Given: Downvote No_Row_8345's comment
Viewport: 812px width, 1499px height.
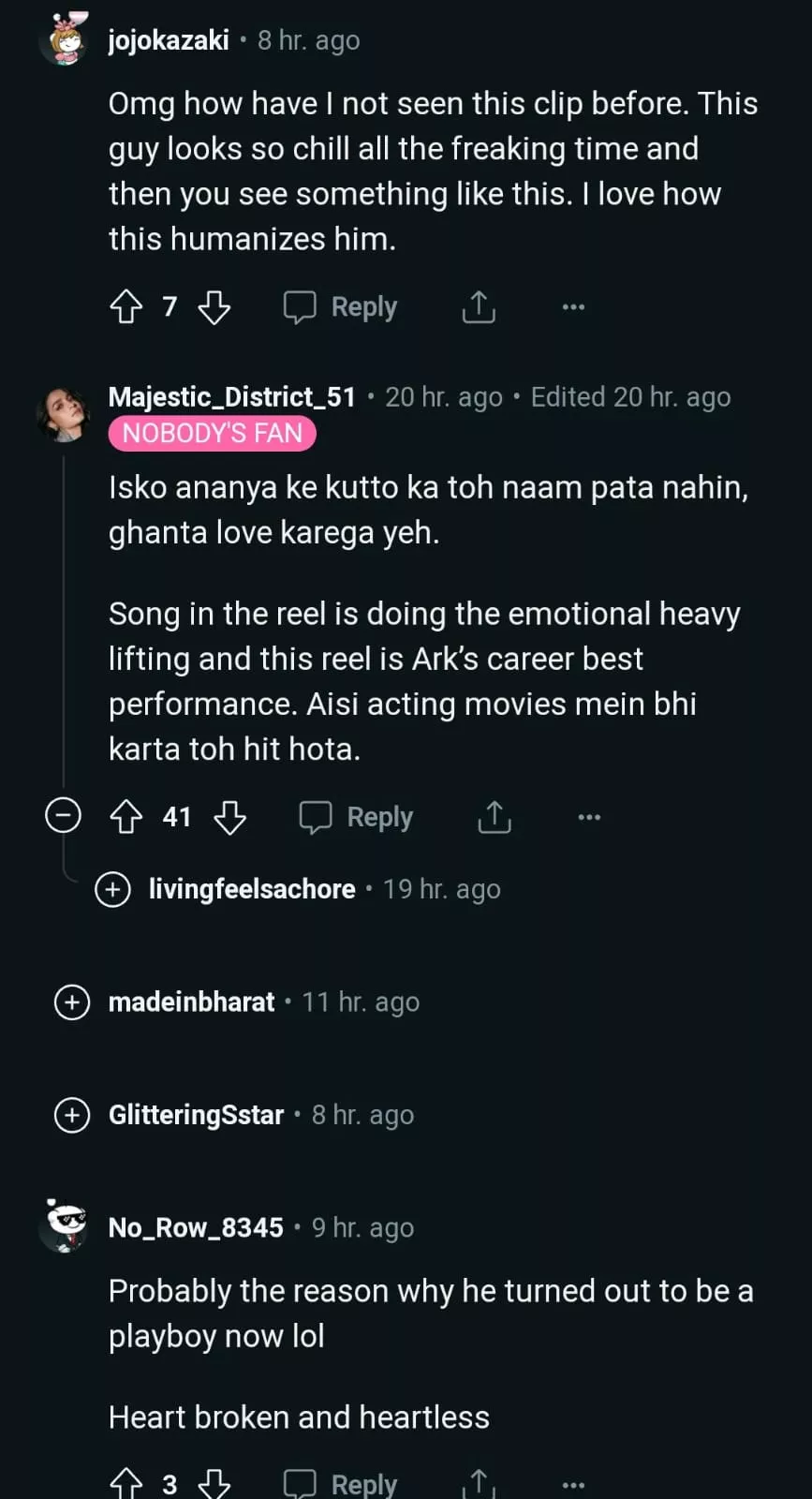Looking at the screenshot, I should click(214, 1483).
